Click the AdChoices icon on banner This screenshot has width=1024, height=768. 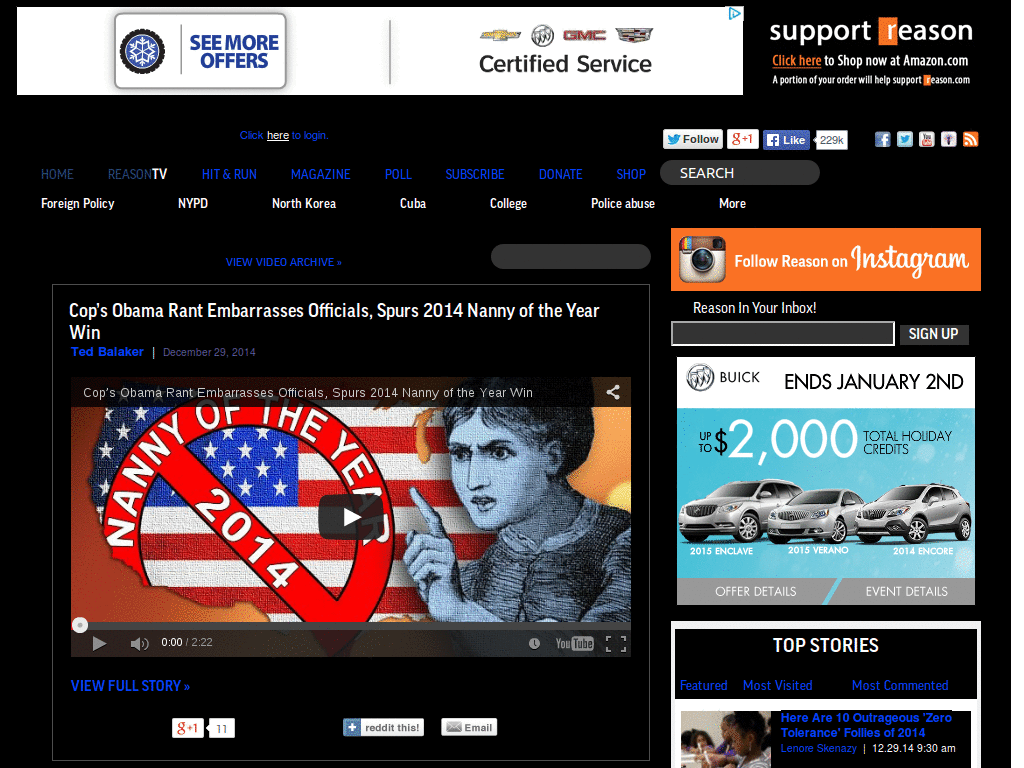[x=735, y=13]
